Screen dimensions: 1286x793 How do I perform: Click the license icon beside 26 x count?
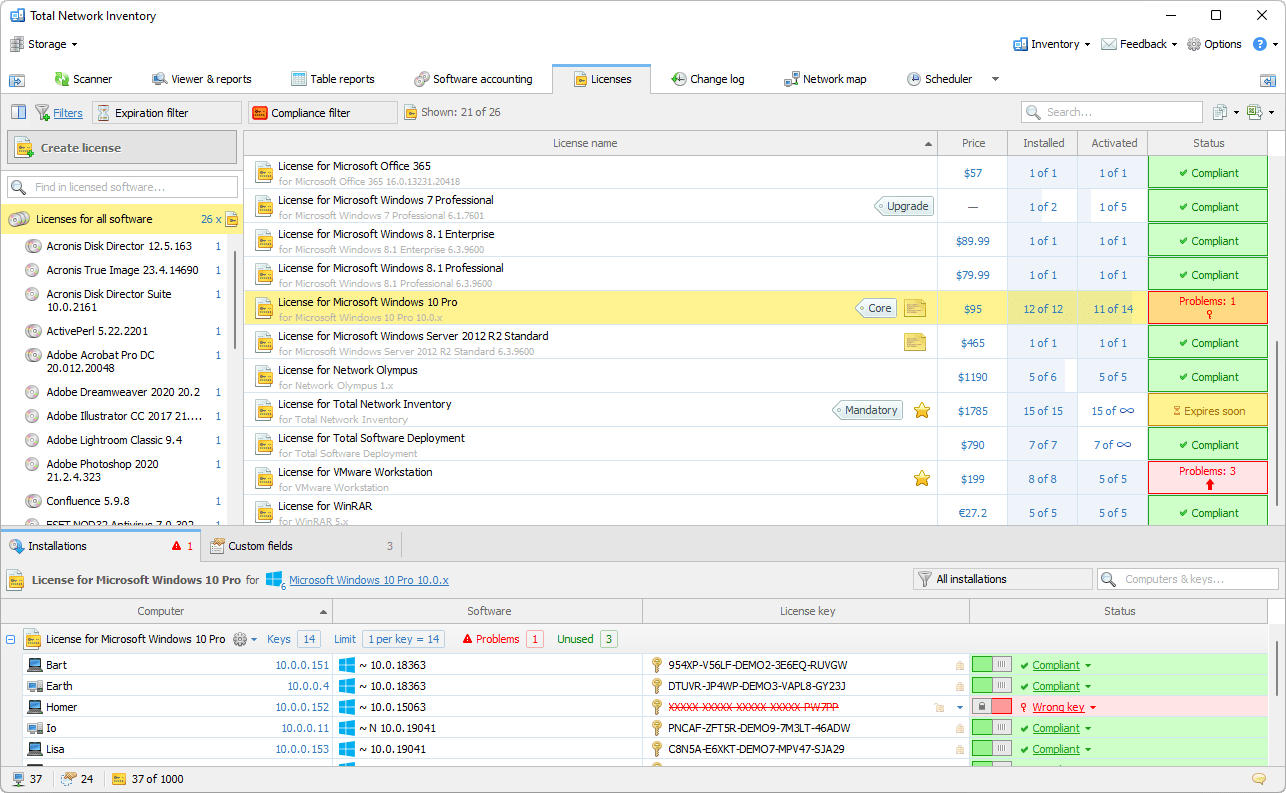[x=231, y=219]
